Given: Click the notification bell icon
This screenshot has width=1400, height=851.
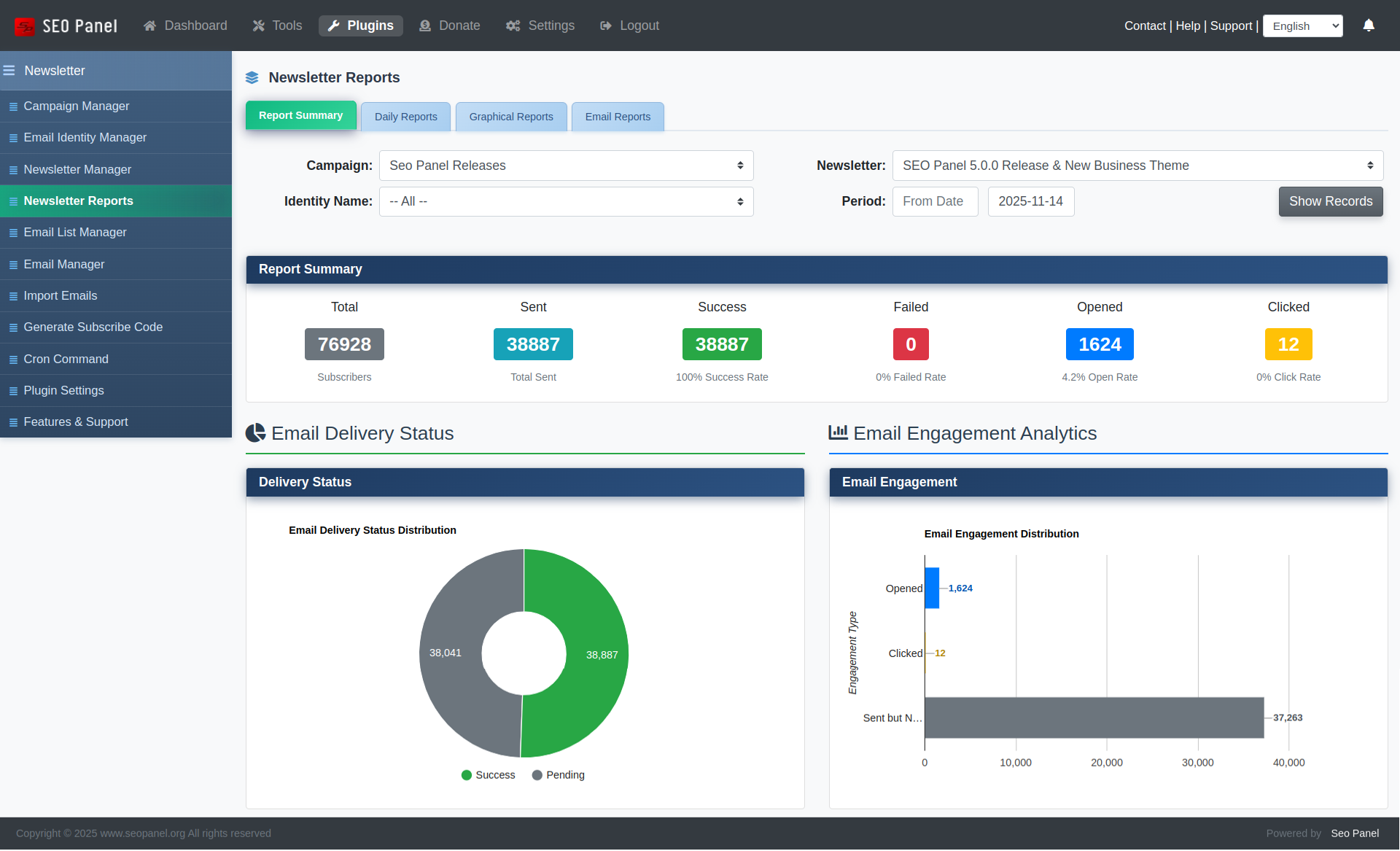Looking at the screenshot, I should [1369, 26].
